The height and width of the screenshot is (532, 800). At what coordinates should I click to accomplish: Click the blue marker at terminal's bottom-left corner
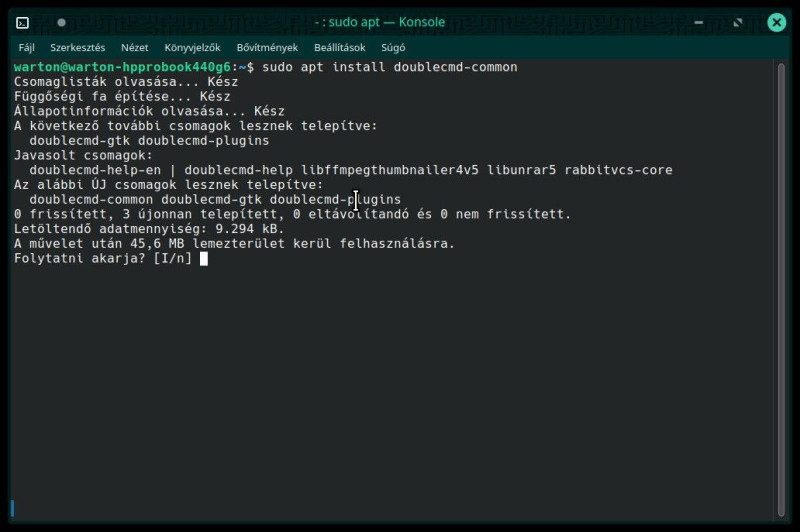pyautogui.click(x=12, y=508)
